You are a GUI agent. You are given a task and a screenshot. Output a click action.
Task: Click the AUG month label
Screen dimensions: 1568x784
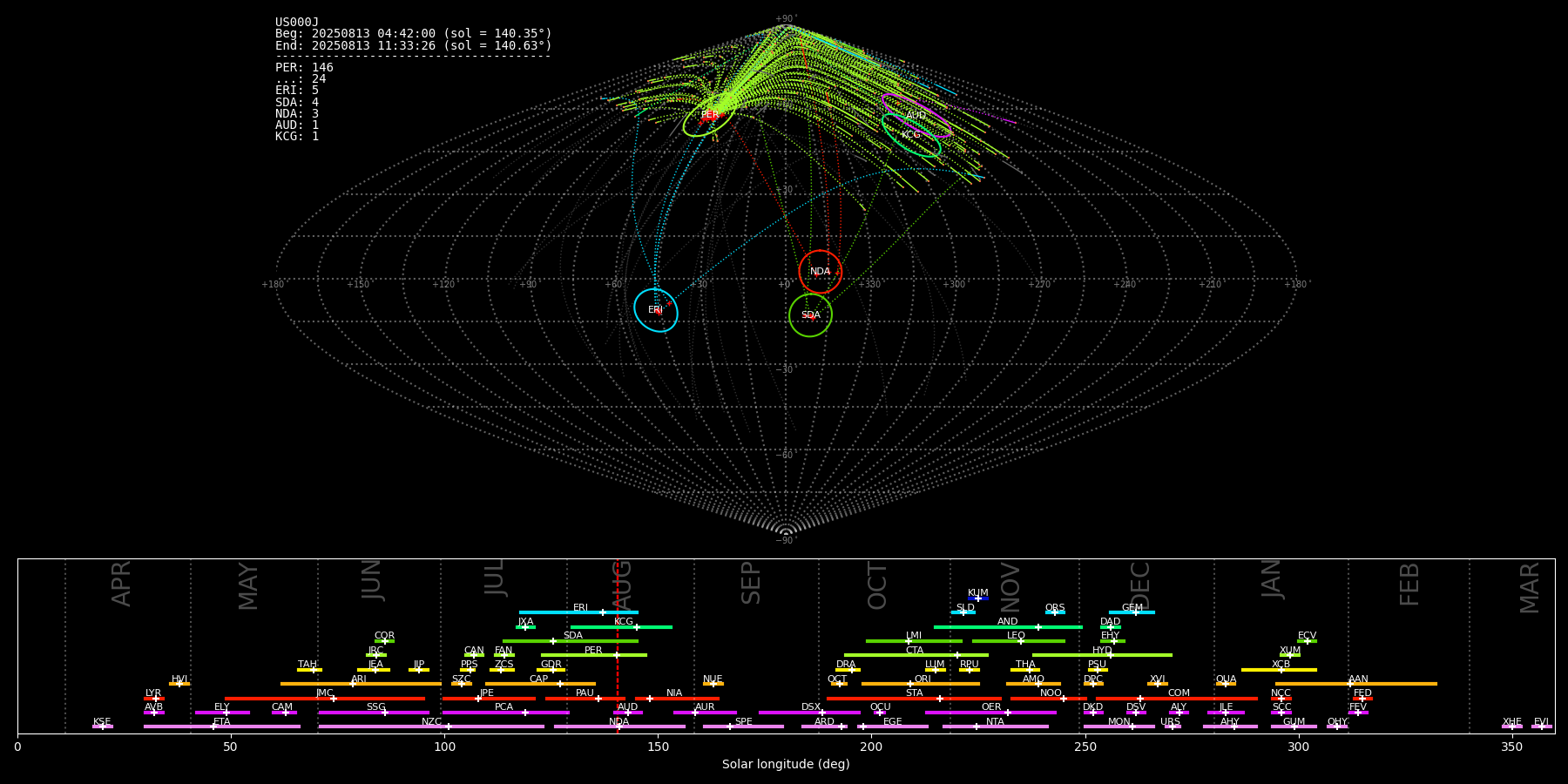coord(622,585)
